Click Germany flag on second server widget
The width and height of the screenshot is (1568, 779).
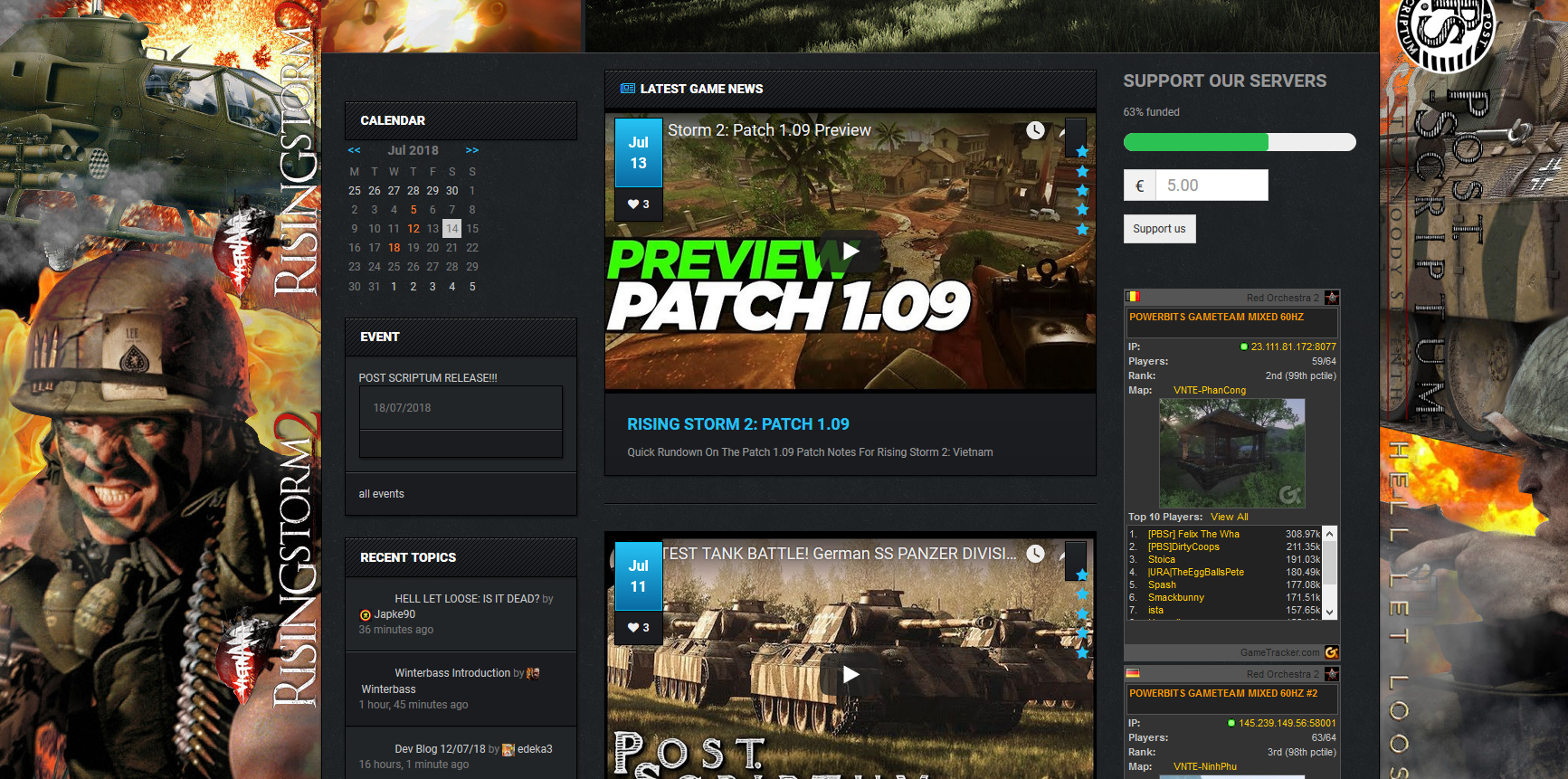1133,673
